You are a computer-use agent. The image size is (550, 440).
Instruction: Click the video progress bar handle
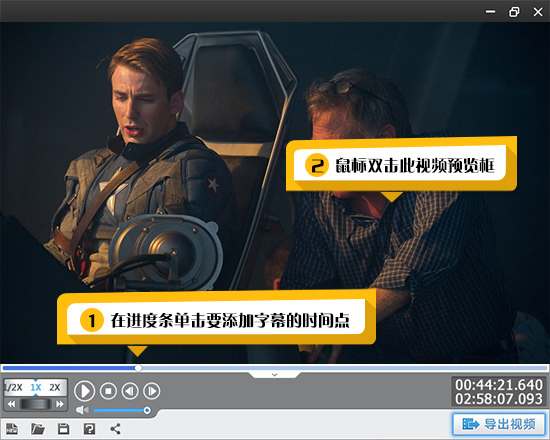[139, 368]
